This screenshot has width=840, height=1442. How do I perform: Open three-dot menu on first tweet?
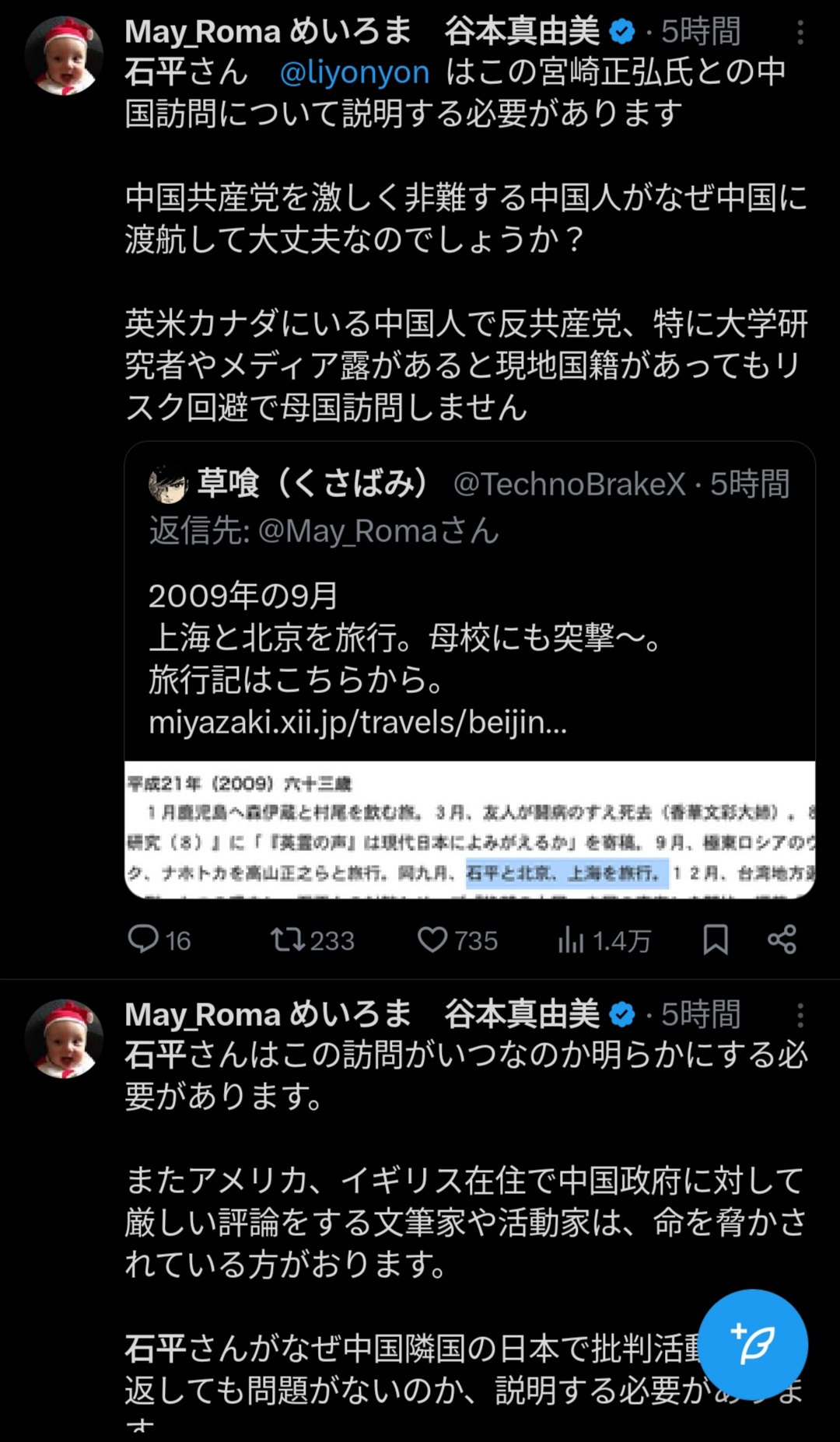click(x=800, y=32)
